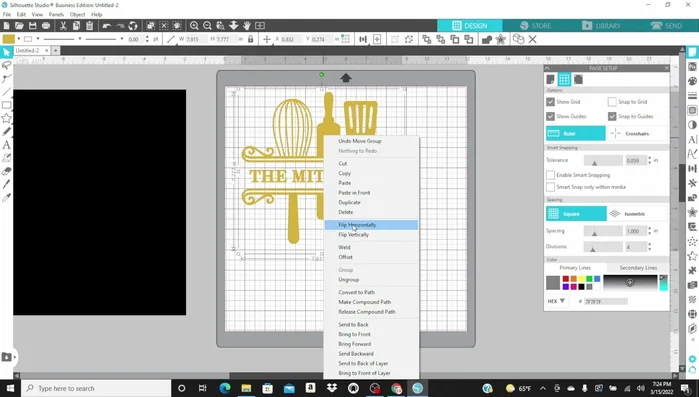Click the Zoom Out magnifier icon
The height and width of the screenshot is (397, 699).
point(207,25)
